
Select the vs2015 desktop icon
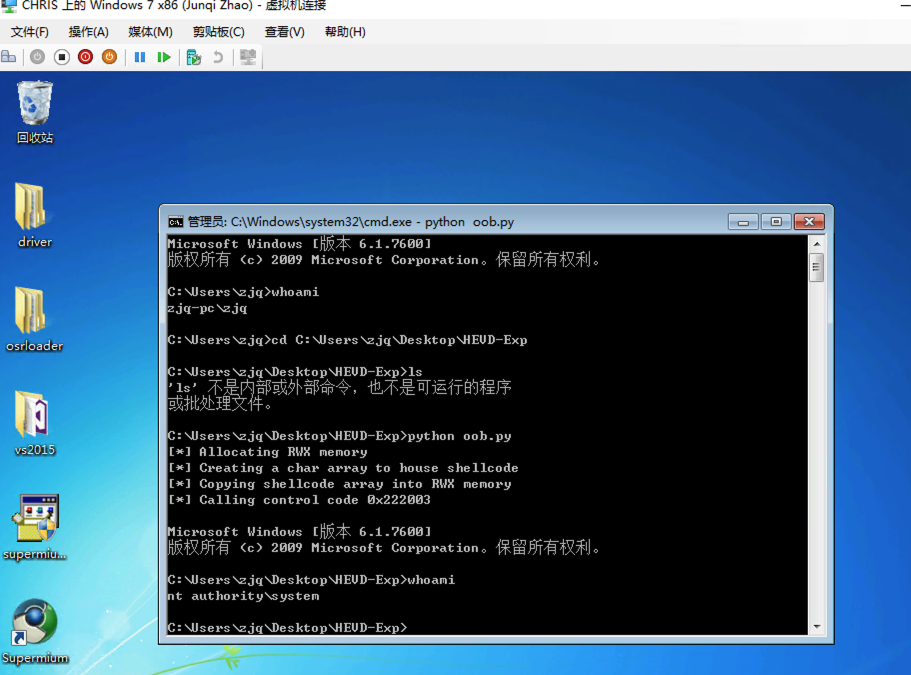(x=35, y=416)
